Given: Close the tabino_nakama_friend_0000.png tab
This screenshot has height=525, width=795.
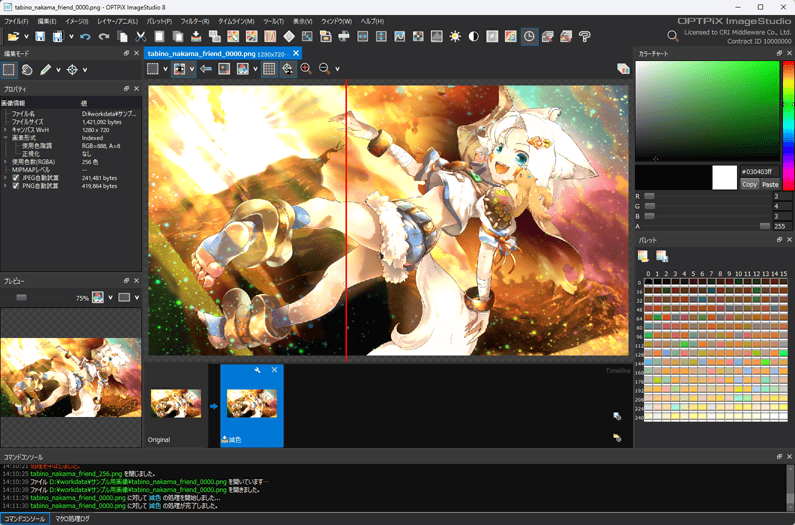Looking at the screenshot, I should click(x=296, y=53).
